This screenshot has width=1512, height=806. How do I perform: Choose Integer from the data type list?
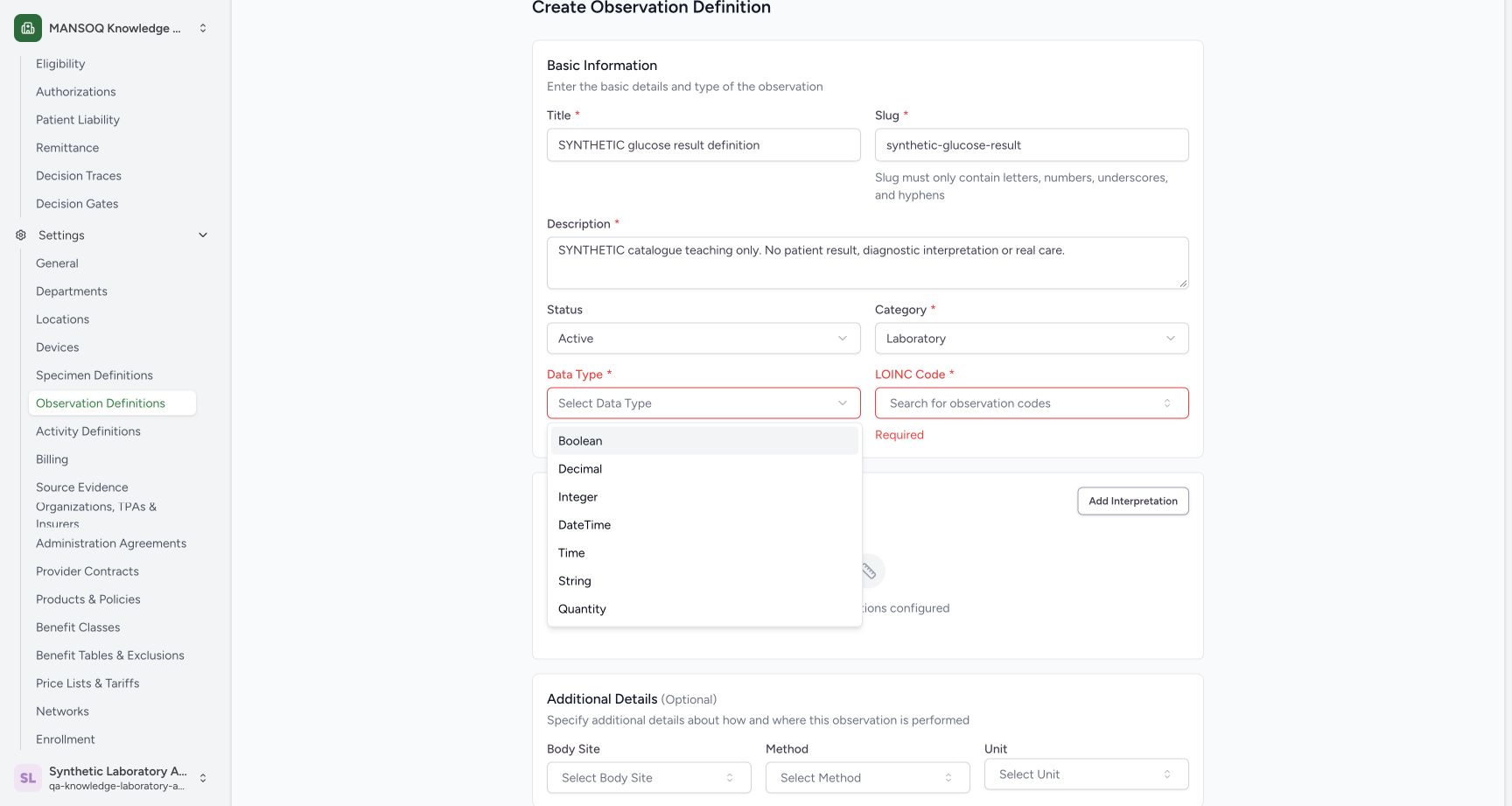coord(704,497)
